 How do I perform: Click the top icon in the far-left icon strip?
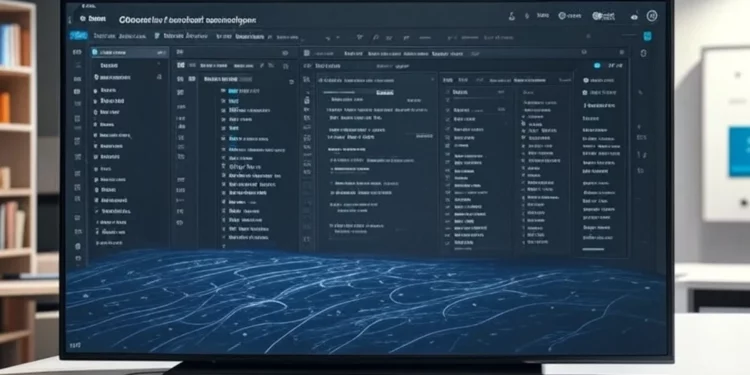[x=77, y=52]
